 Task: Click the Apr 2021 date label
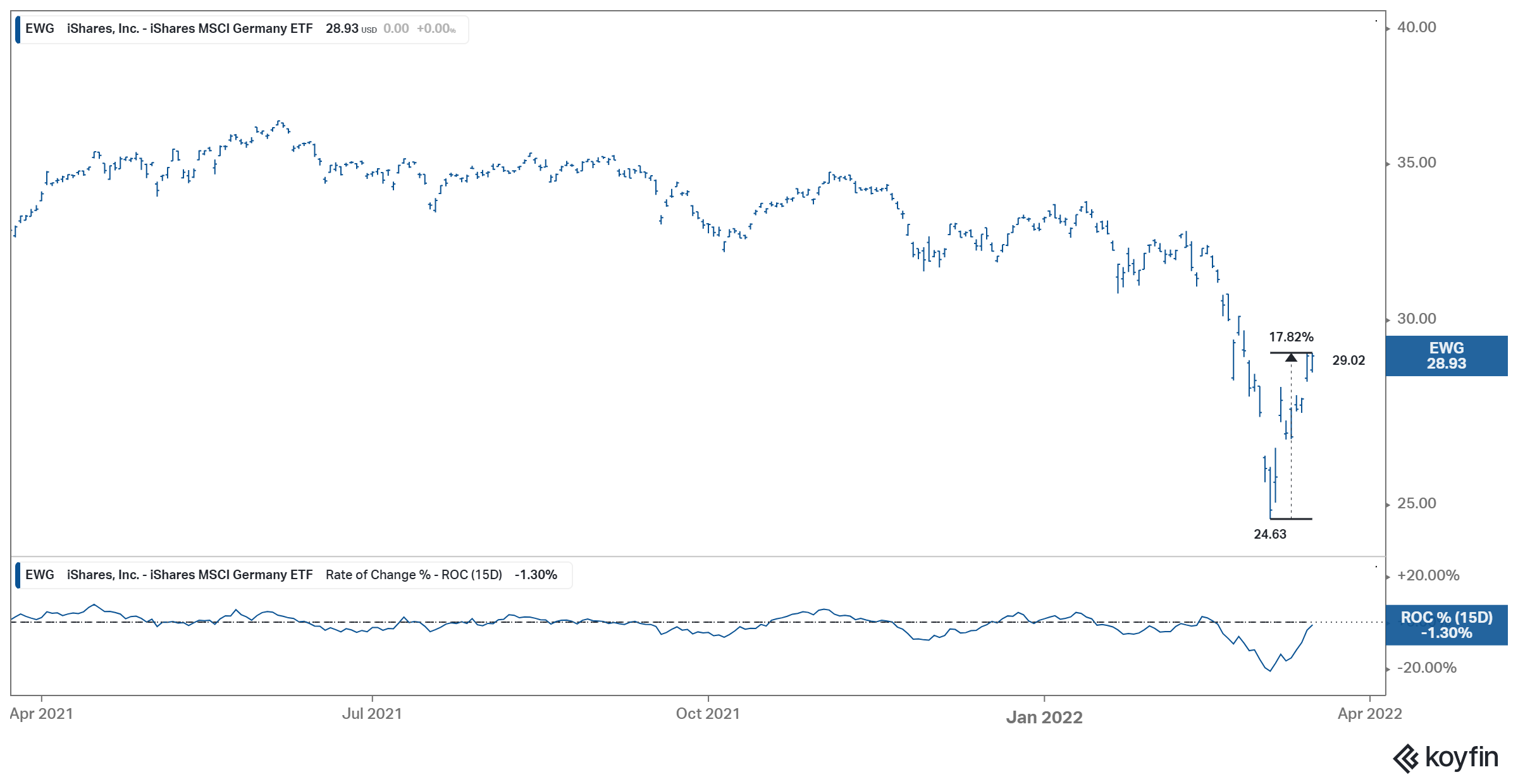[x=41, y=714]
